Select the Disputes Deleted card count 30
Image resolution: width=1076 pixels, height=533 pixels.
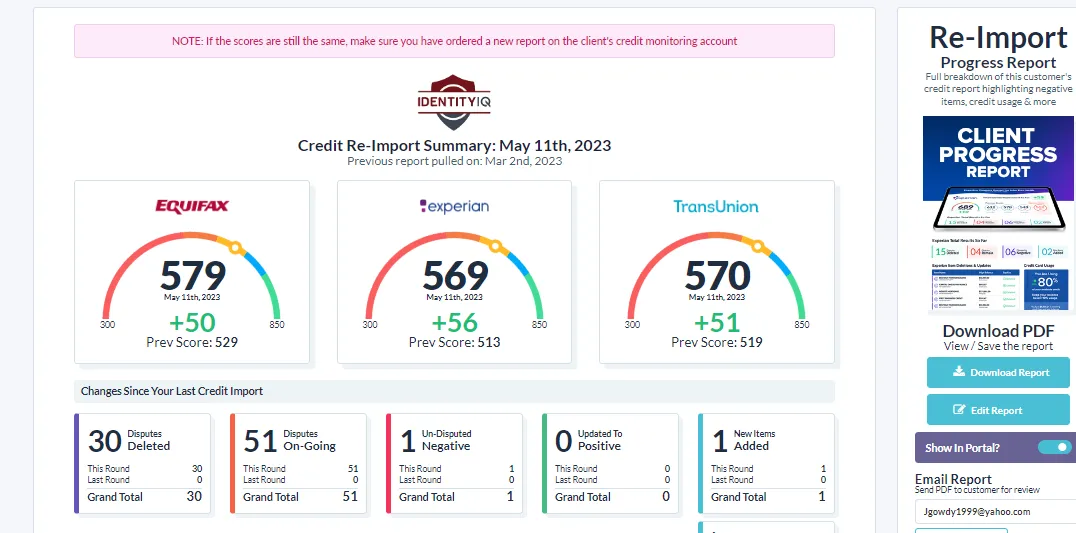pyautogui.click(x=104, y=441)
